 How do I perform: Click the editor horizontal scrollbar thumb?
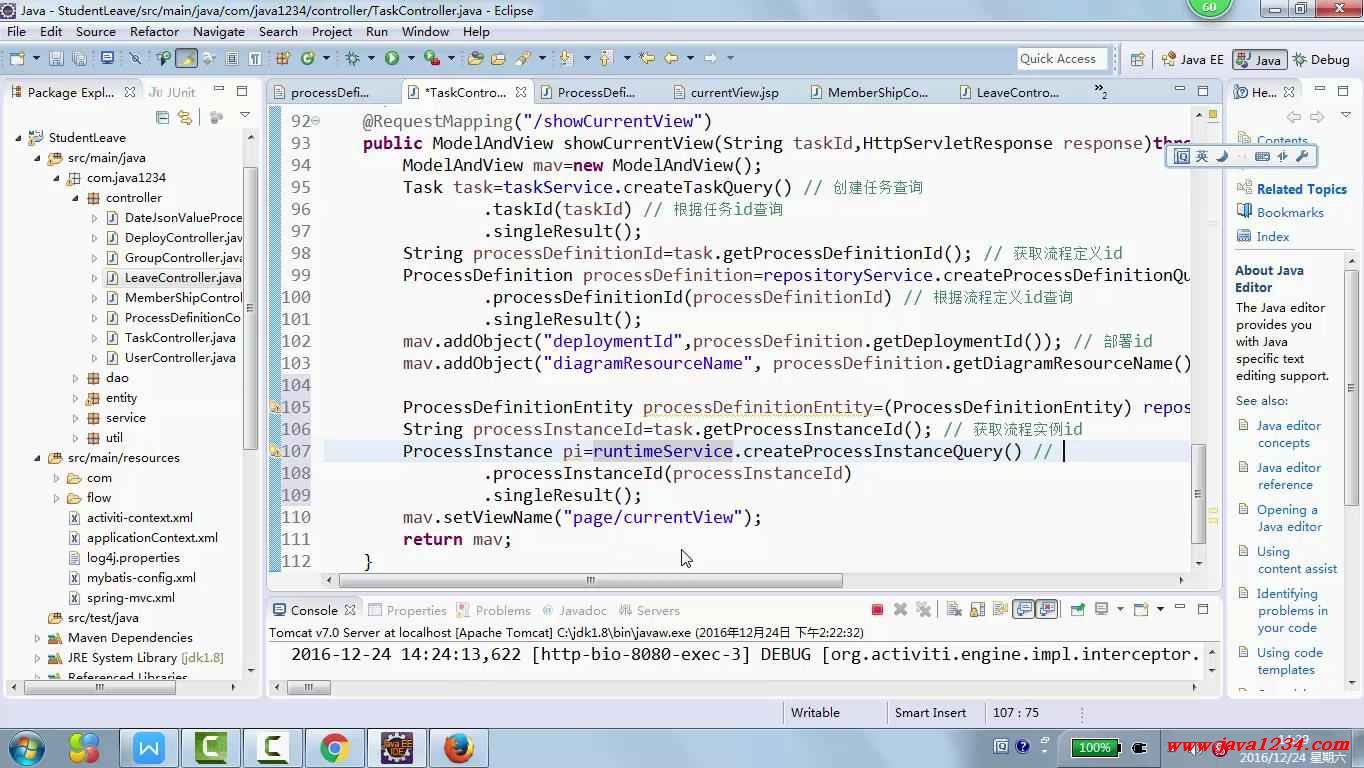590,580
